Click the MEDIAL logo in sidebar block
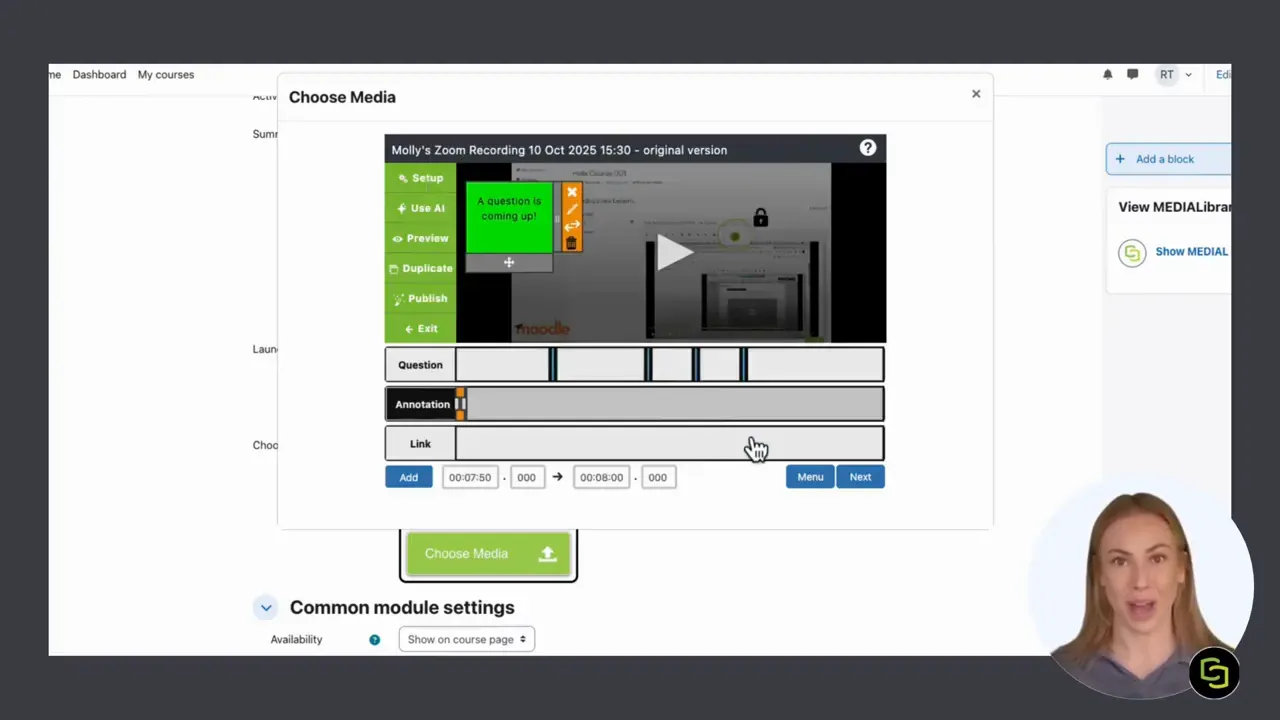This screenshot has width=1280, height=720. [1132, 253]
